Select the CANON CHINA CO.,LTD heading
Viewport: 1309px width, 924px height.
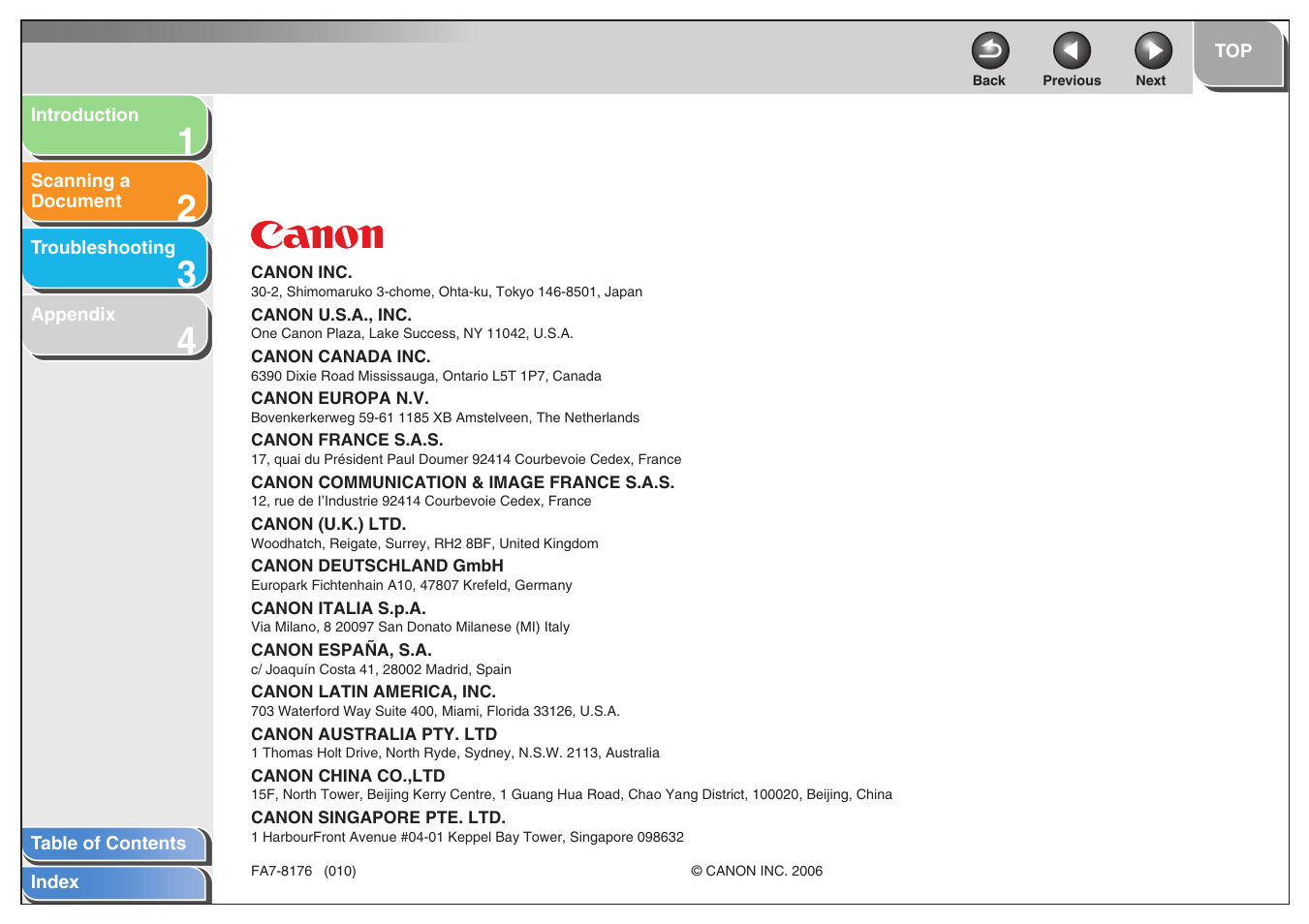348,776
